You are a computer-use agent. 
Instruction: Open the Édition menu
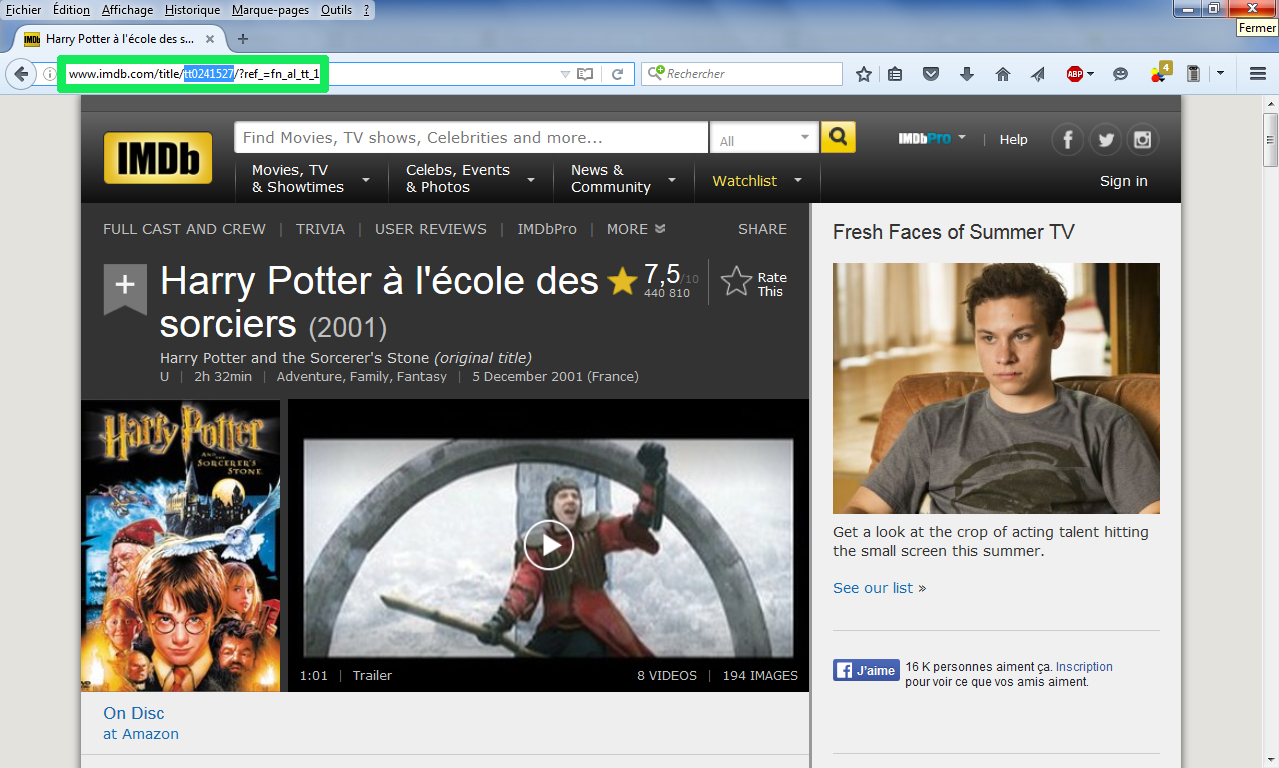pos(71,10)
